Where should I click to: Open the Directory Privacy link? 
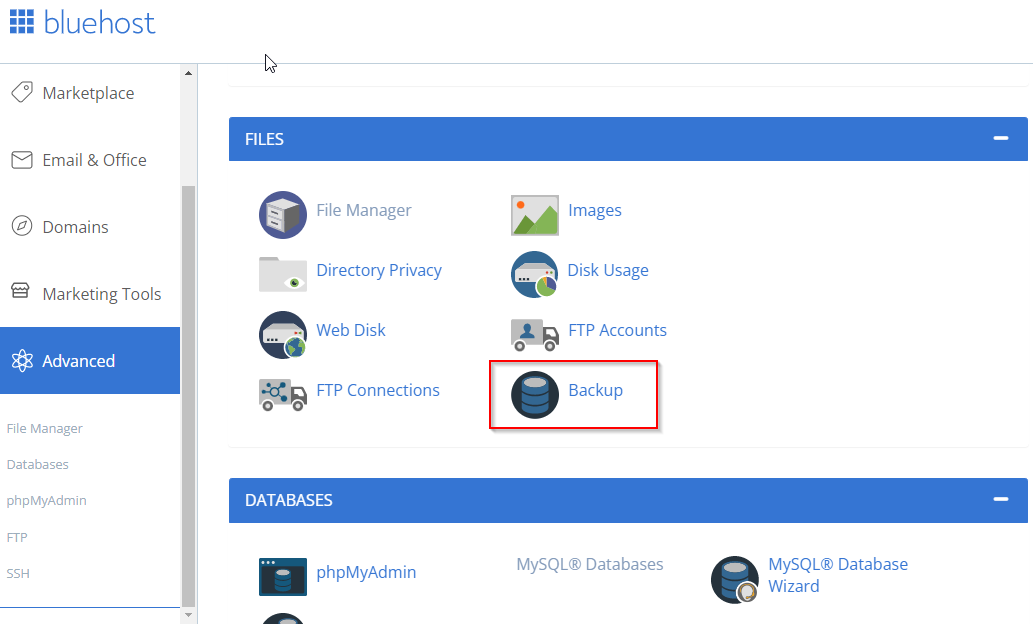tap(379, 270)
